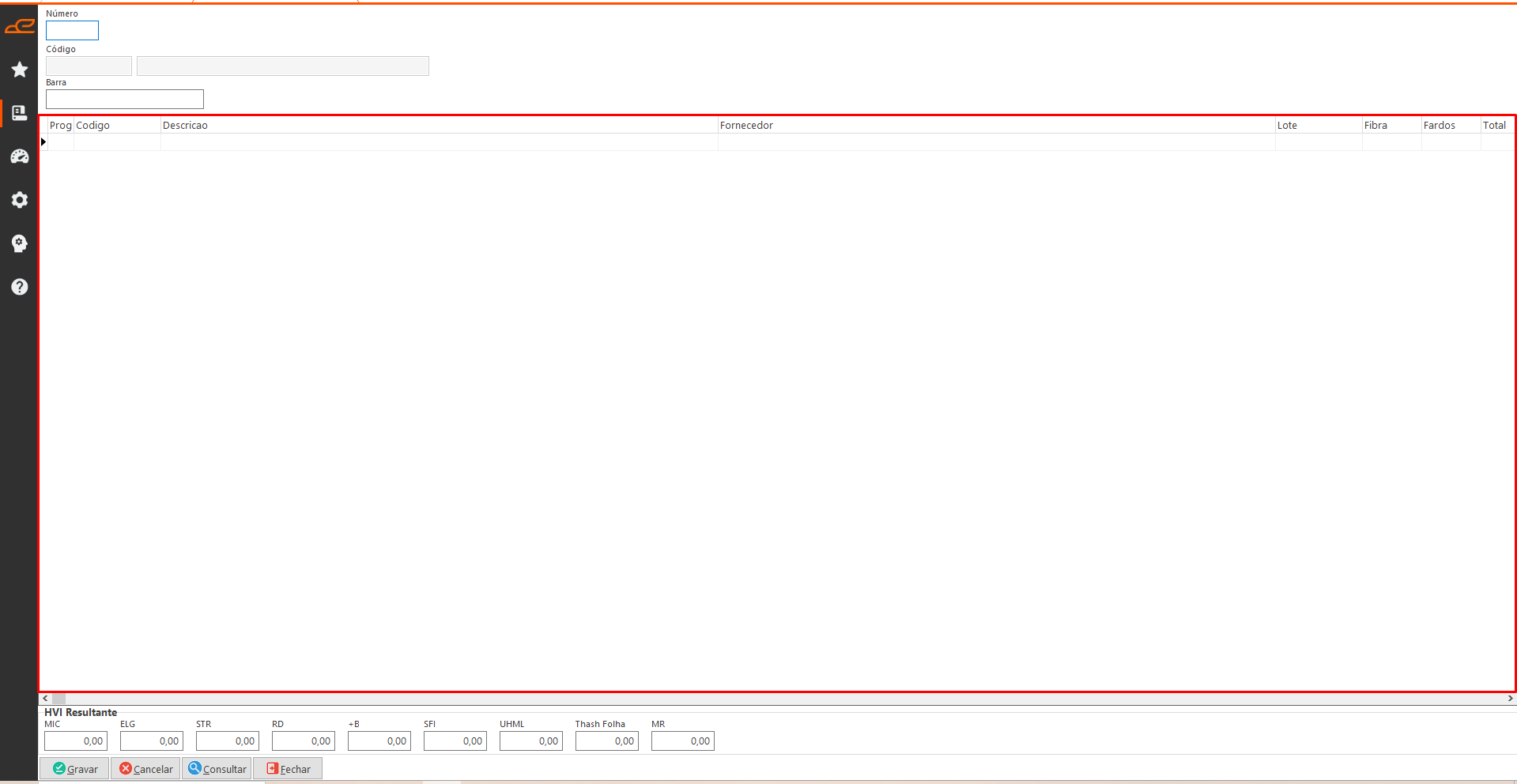This screenshot has height=784, width=1517.
Task: Select the register form sidebar icon
Action: click(x=20, y=113)
